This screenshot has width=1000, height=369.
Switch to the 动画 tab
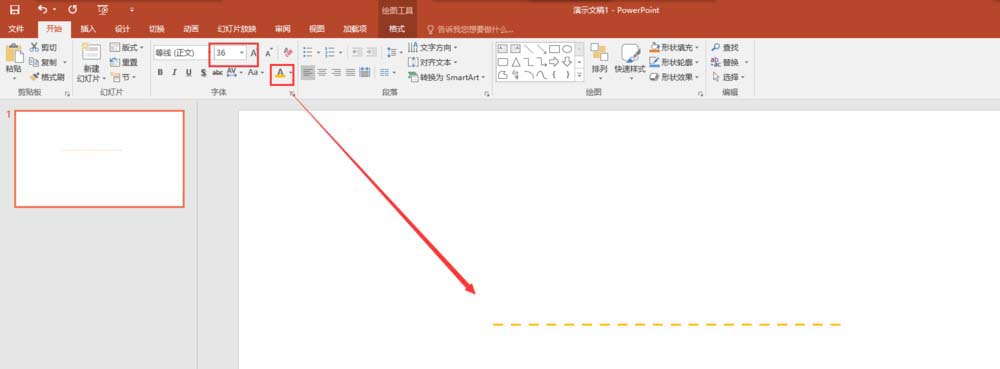point(191,29)
